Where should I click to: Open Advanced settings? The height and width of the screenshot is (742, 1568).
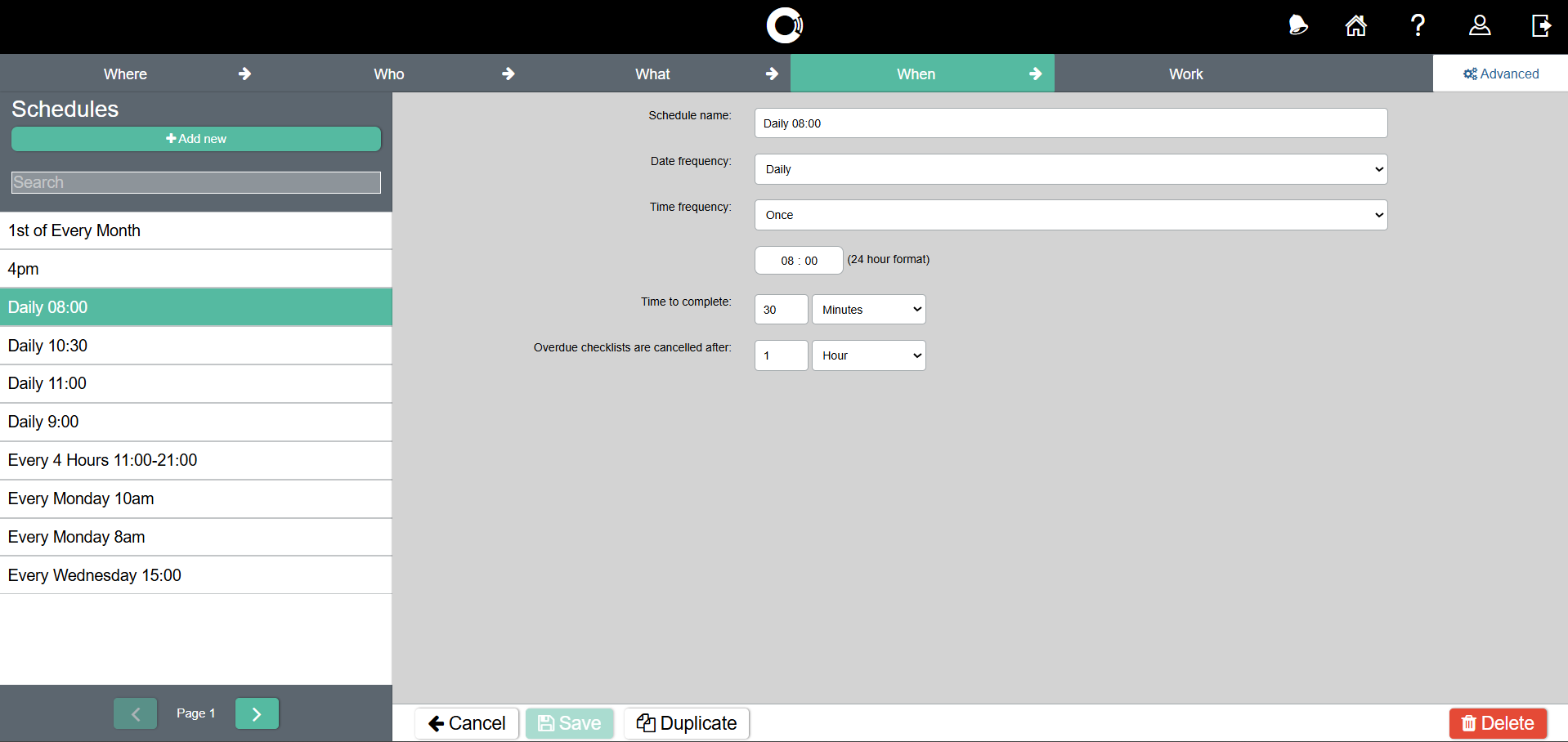pos(1500,74)
